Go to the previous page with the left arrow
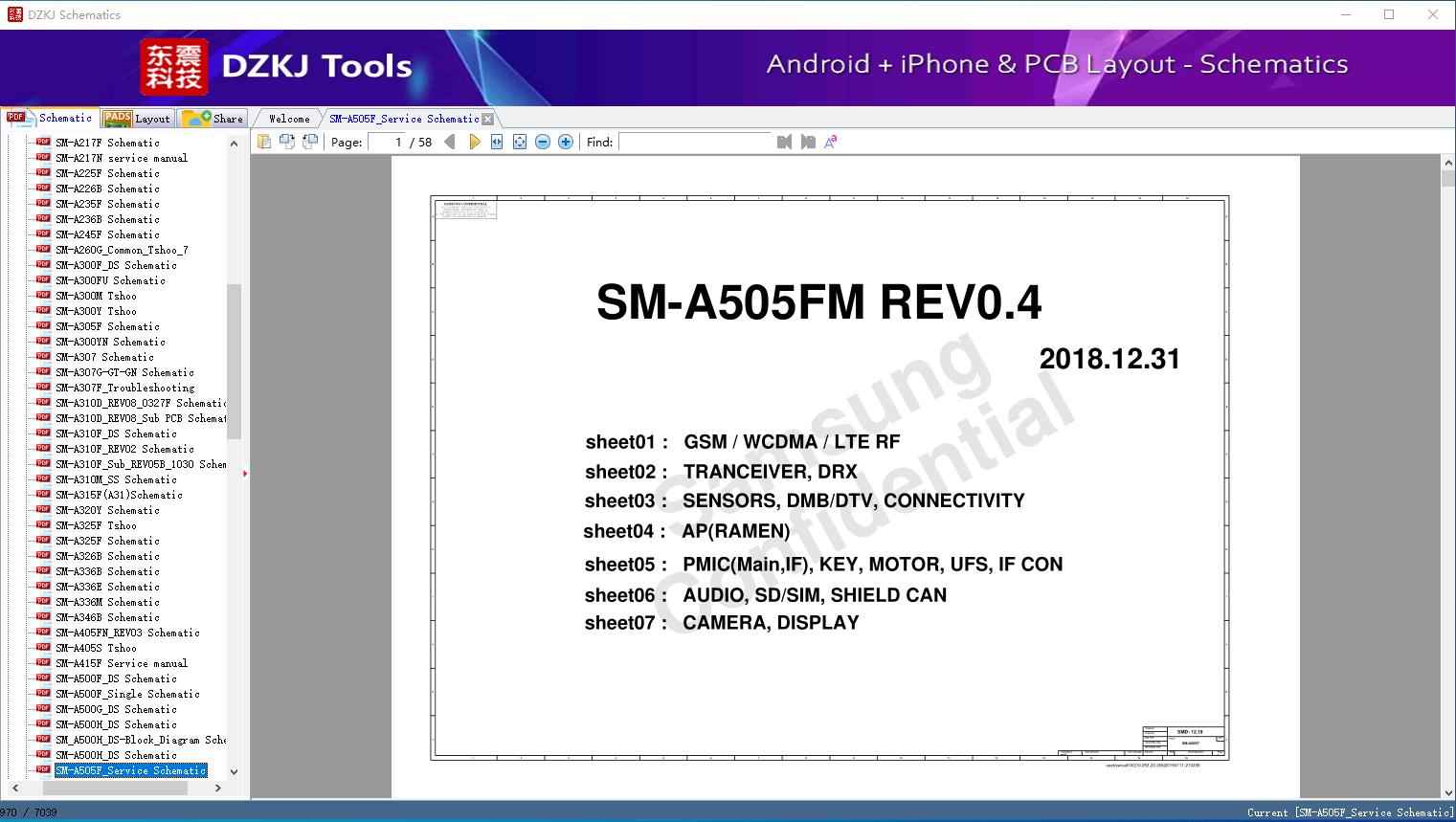Screen dimensions: 1456x822 point(450,142)
